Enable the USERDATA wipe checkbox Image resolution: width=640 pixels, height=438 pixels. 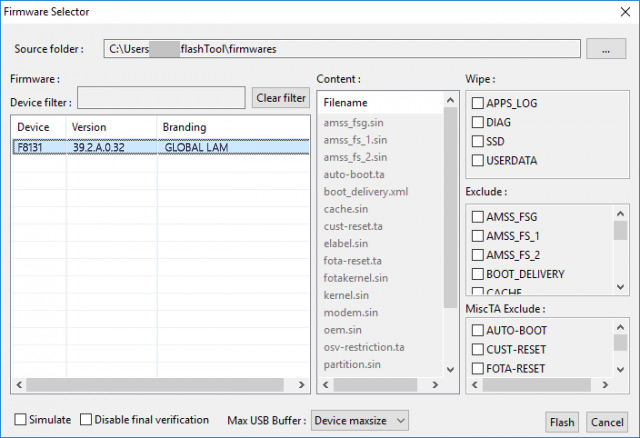(x=478, y=160)
